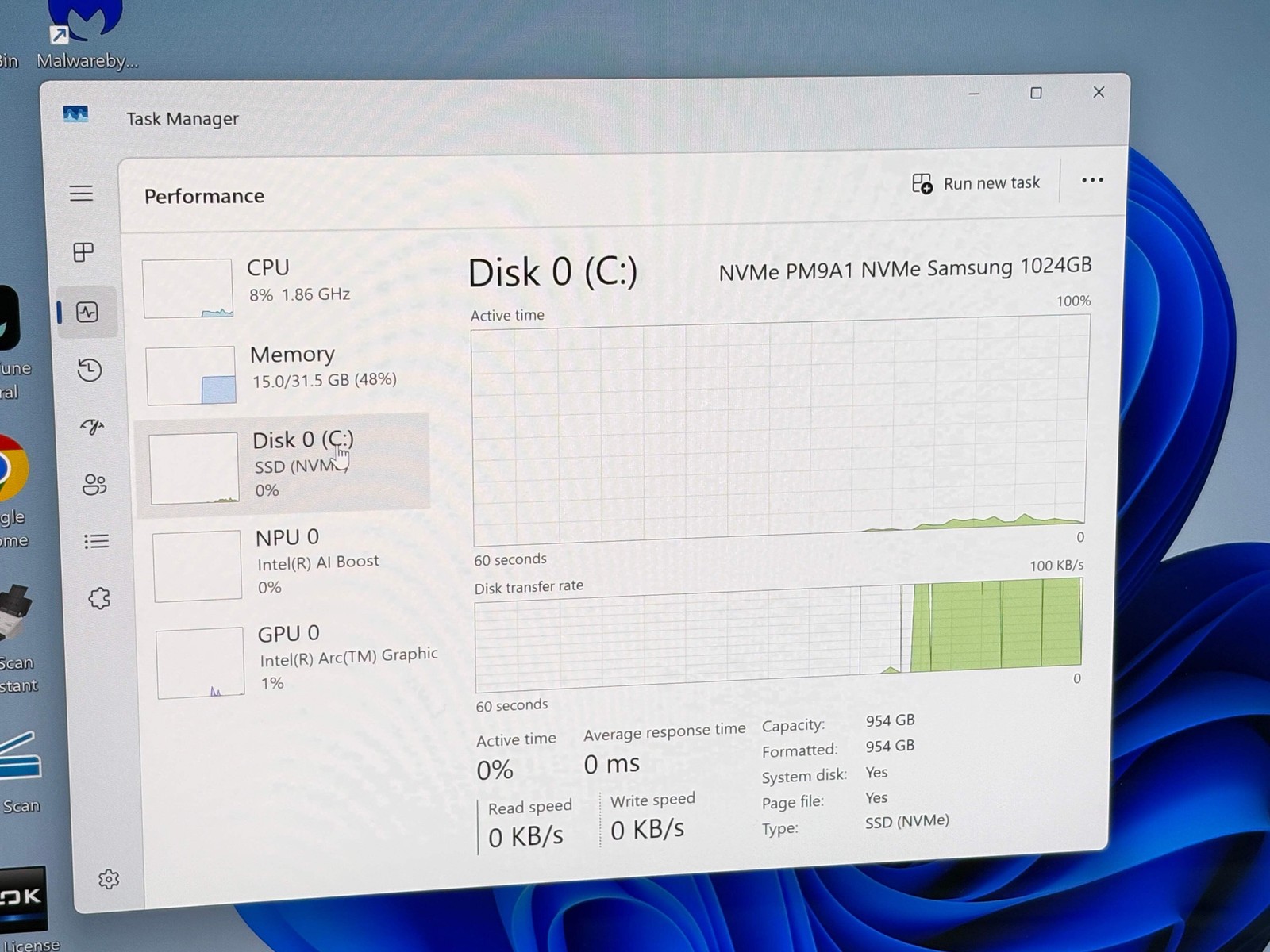Click the 'Average response time' label
The height and width of the screenshot is (952, 1270).
[x=664, y=731]
